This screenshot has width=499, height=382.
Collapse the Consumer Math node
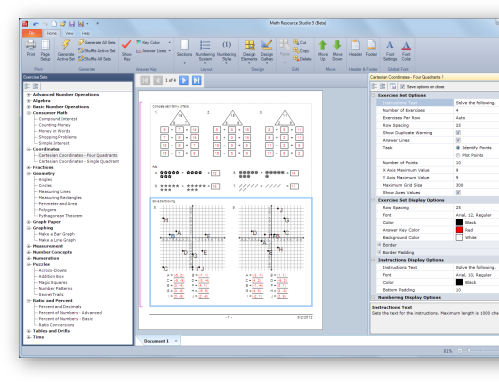pyautogui.click(x=29, y=113)
